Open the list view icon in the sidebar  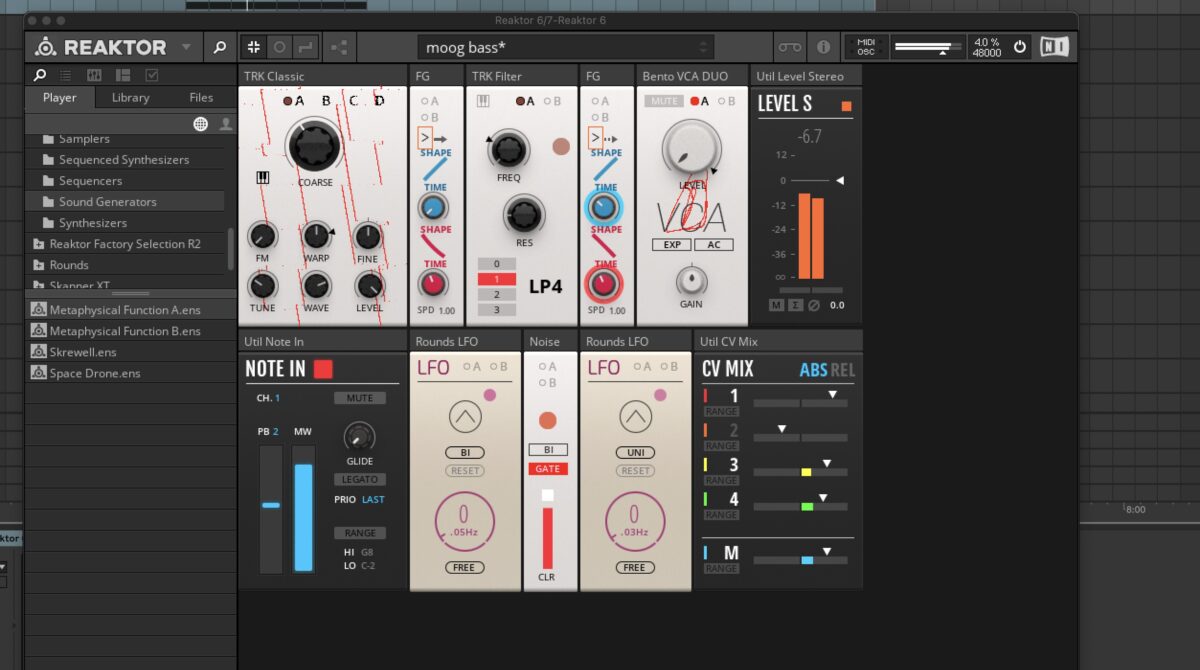click(66, 75)
